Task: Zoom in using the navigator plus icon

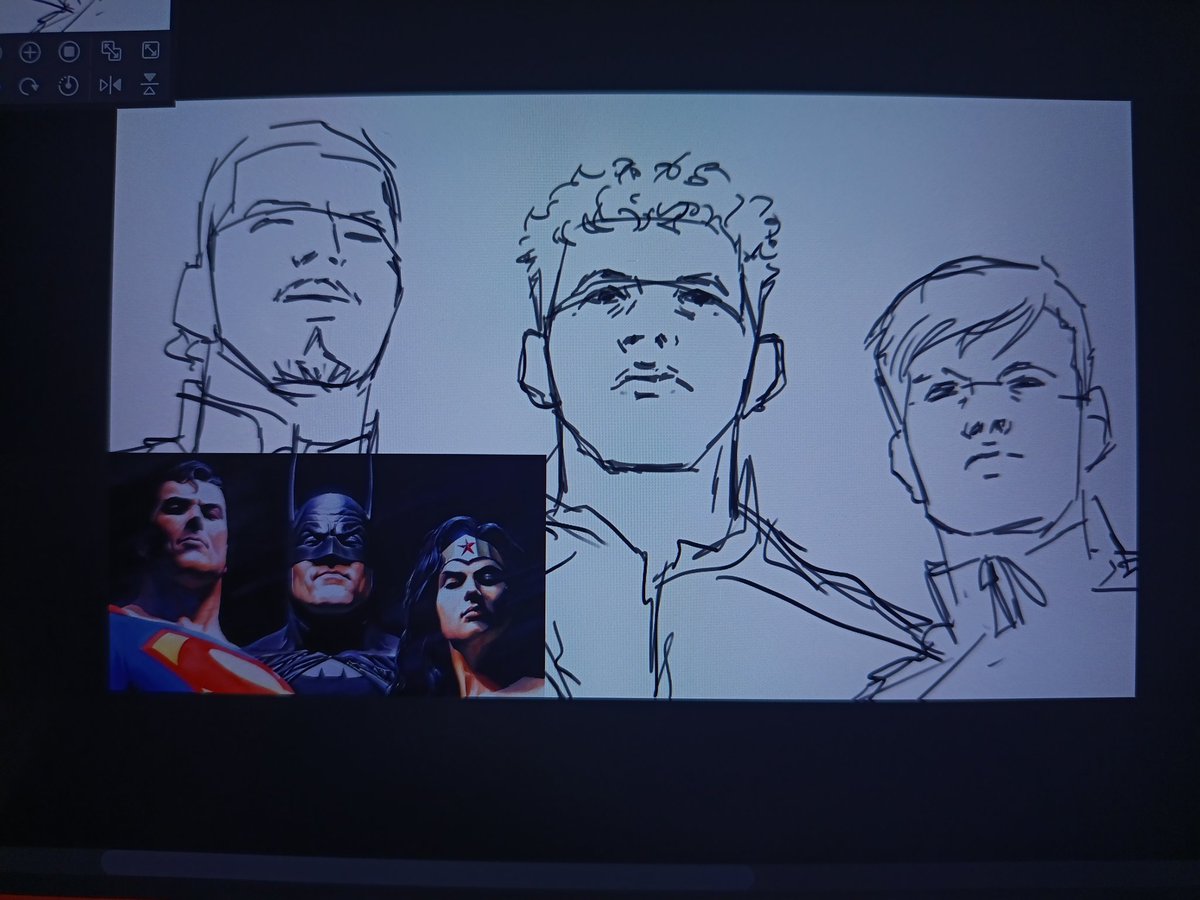Action: [30, 52]
